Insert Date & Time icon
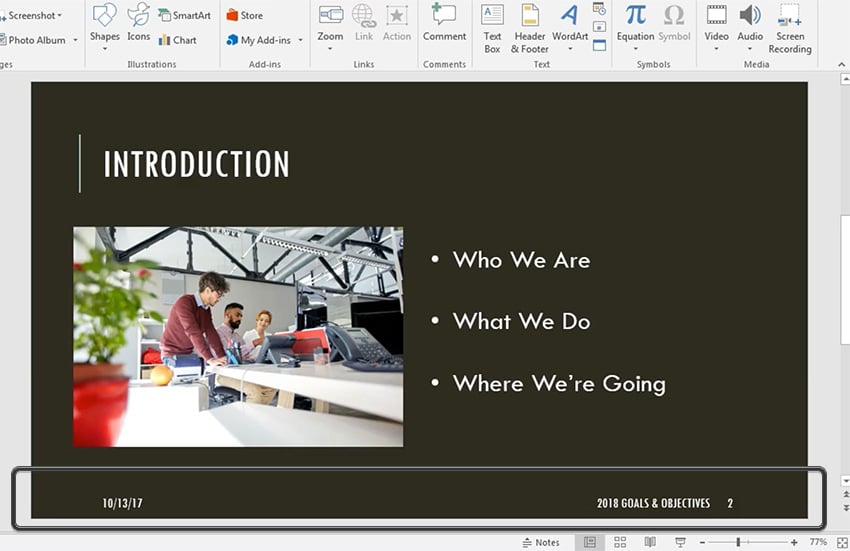 [x=599, y=8]
